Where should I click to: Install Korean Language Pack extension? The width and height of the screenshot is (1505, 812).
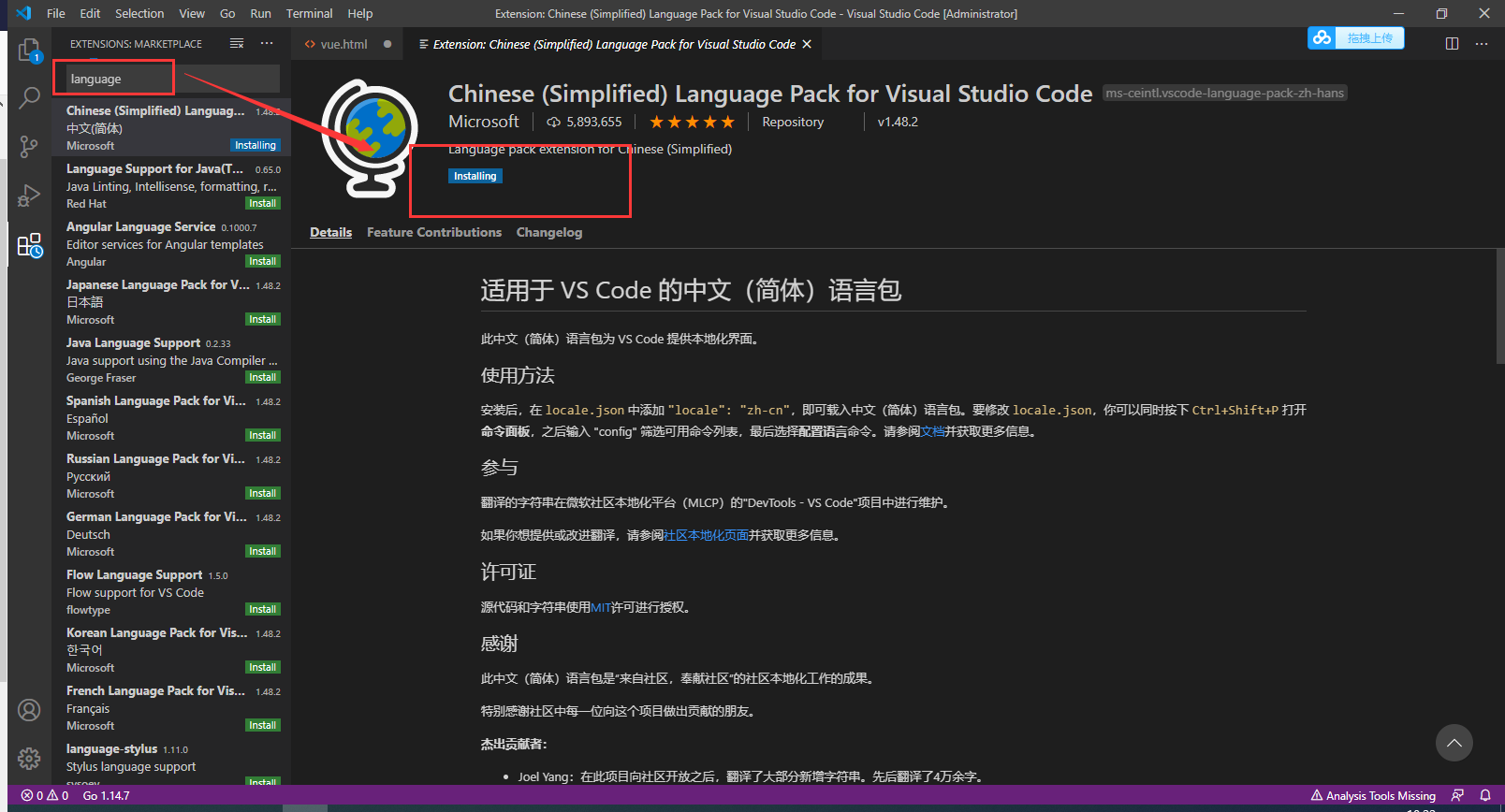pyautogui.click(x=262, y=667)
